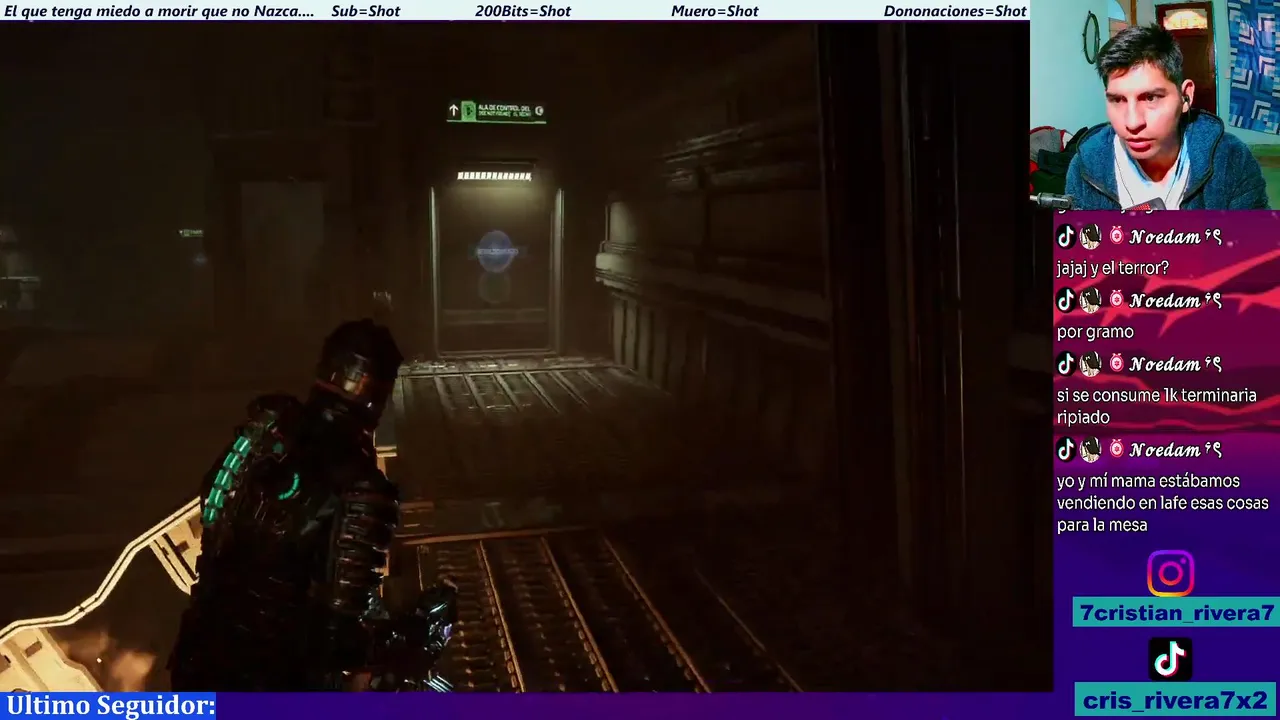Image resolution: width=1280 pixels, height=720 pixels.
Task: Open the cris_rivera7x2 TikTok handle
Action: [x=1175, y=700]
